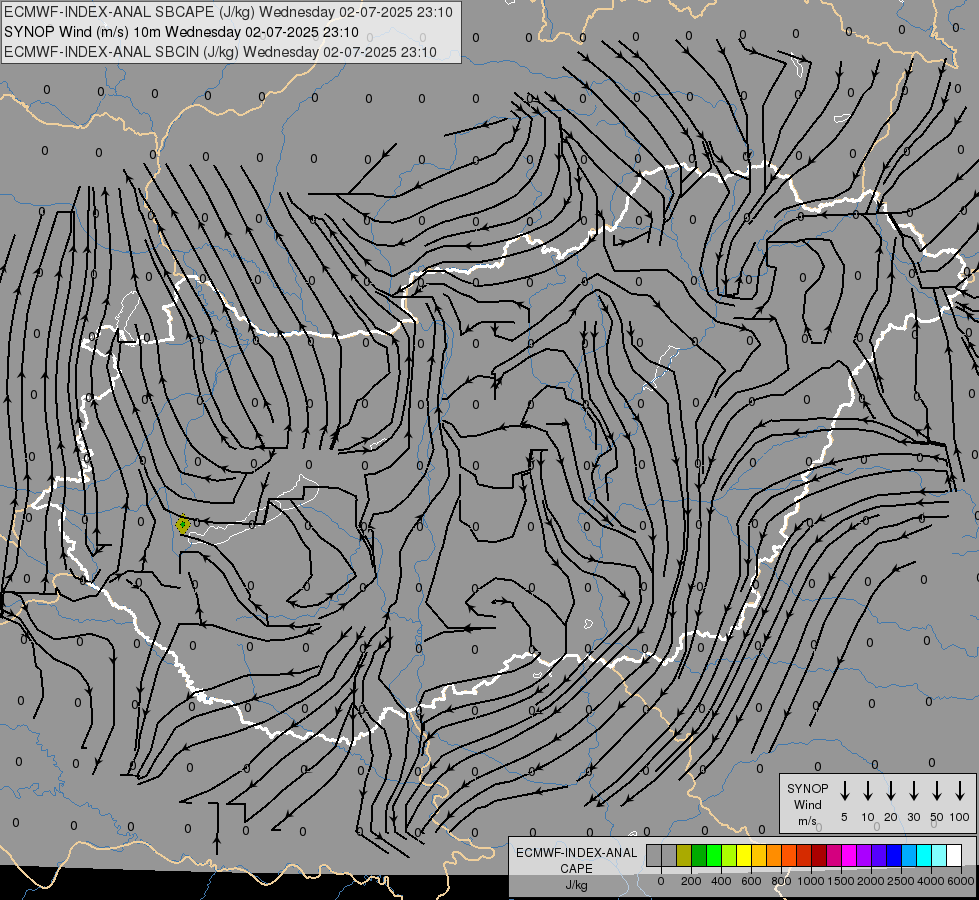Image resolution: width=979 pixels, height=900 pixels.
Task: Select the olive swatch in CAPE legend
Action: (x=684, y=855)
